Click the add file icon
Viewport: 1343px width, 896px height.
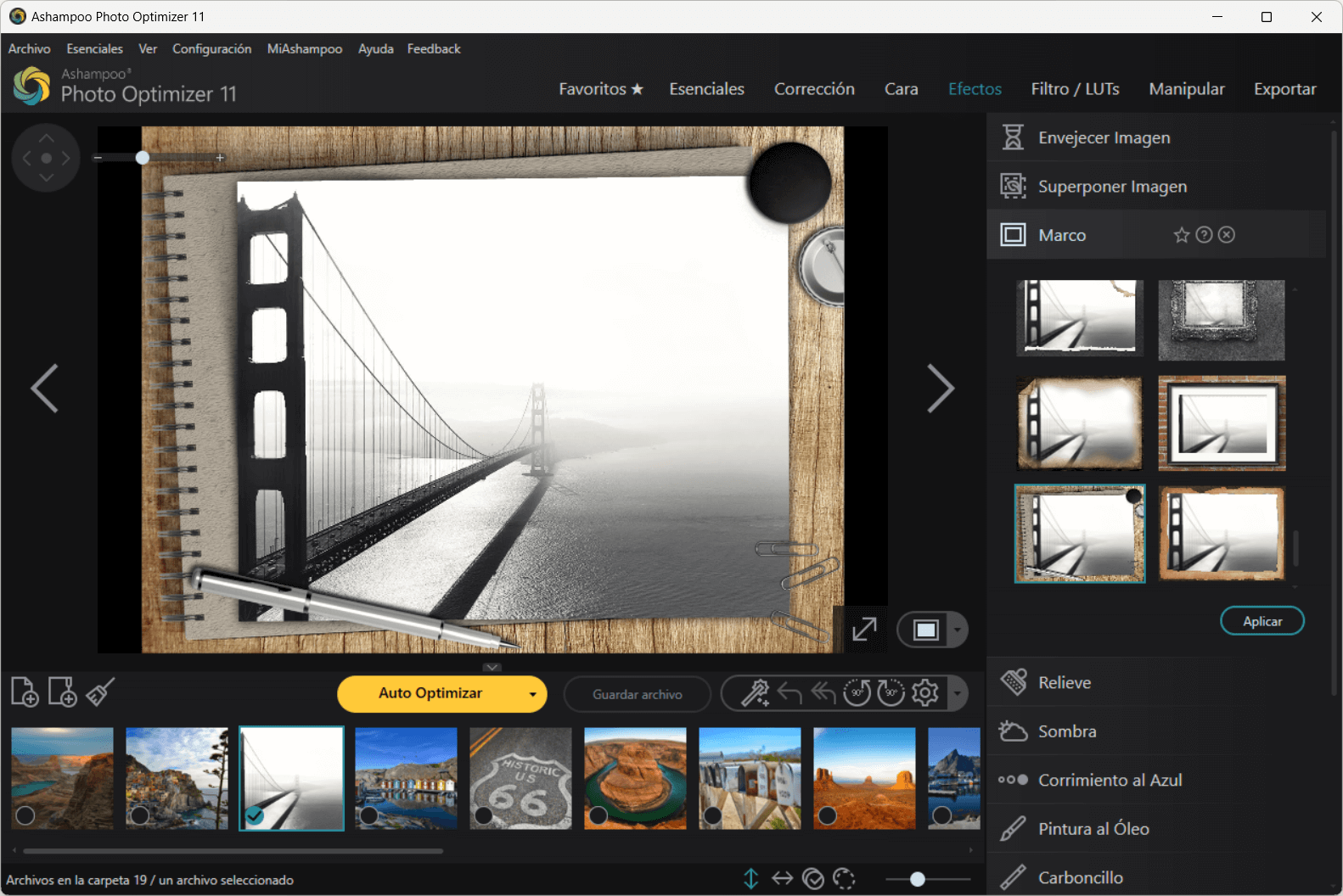[25, 692]
